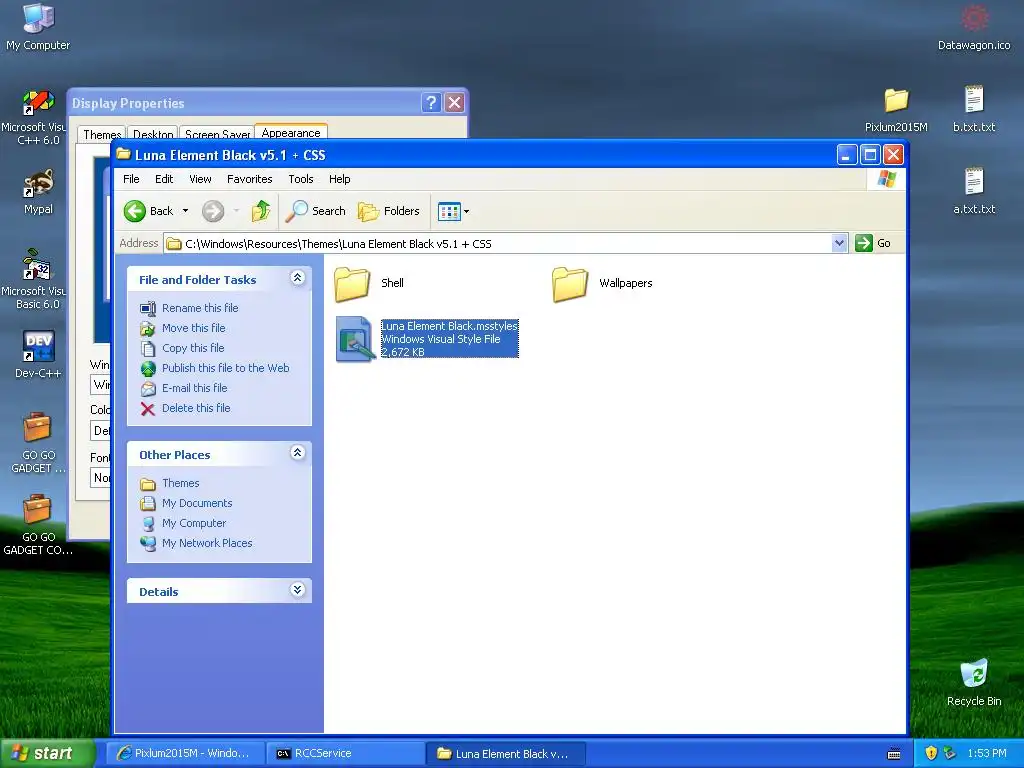The image size is (1024, 768).
Task: Click the Publish to Web globe icon
Action: 148,368
